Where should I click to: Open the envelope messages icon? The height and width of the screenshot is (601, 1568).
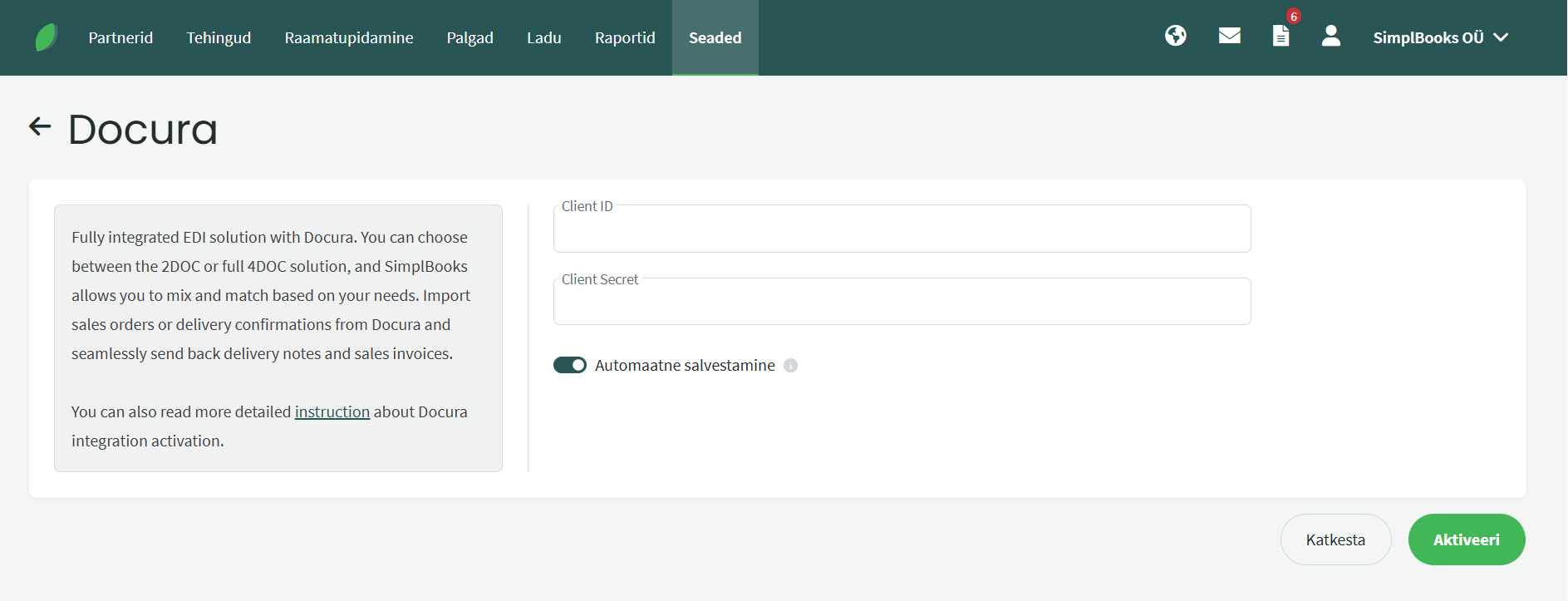[1229, 36]
